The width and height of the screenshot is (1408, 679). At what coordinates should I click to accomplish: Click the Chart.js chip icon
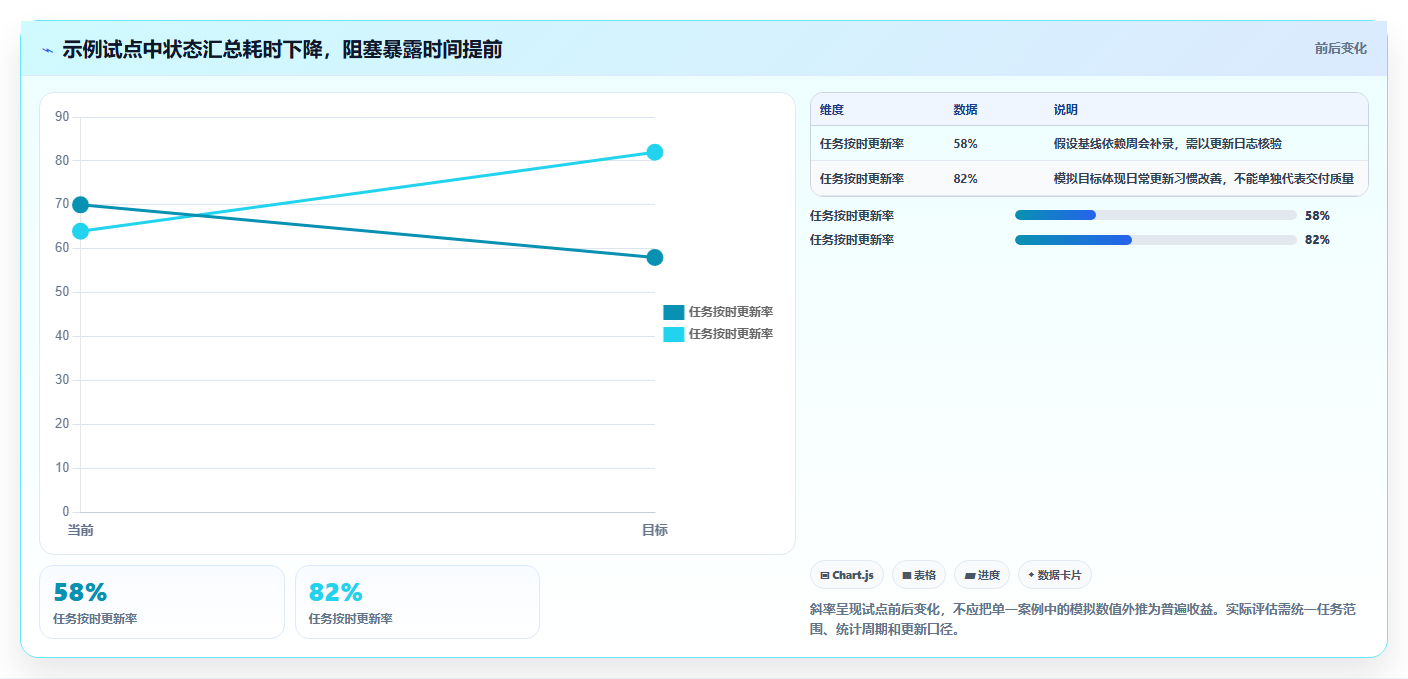pos(825,575)
